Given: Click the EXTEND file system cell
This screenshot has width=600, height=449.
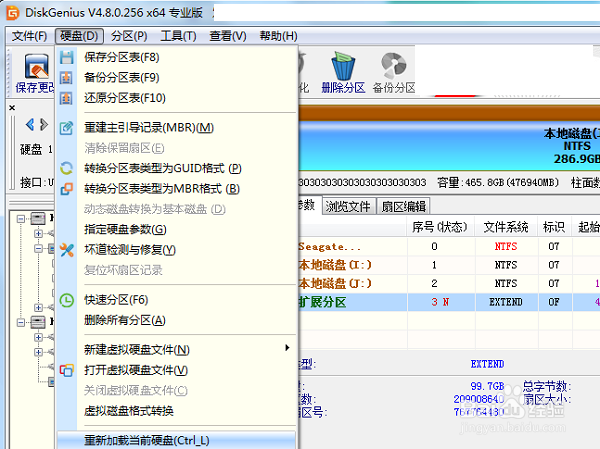Looking at the screenshot, I should pos(506,302).
